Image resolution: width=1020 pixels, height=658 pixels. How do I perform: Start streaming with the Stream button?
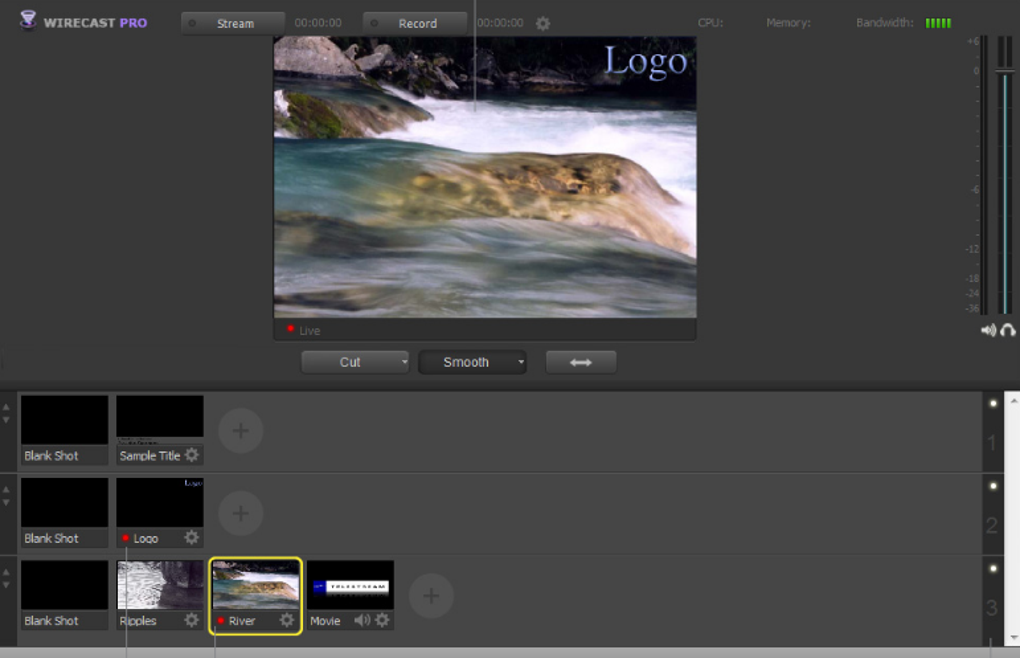pyautogui.click(x=233, y=23)
